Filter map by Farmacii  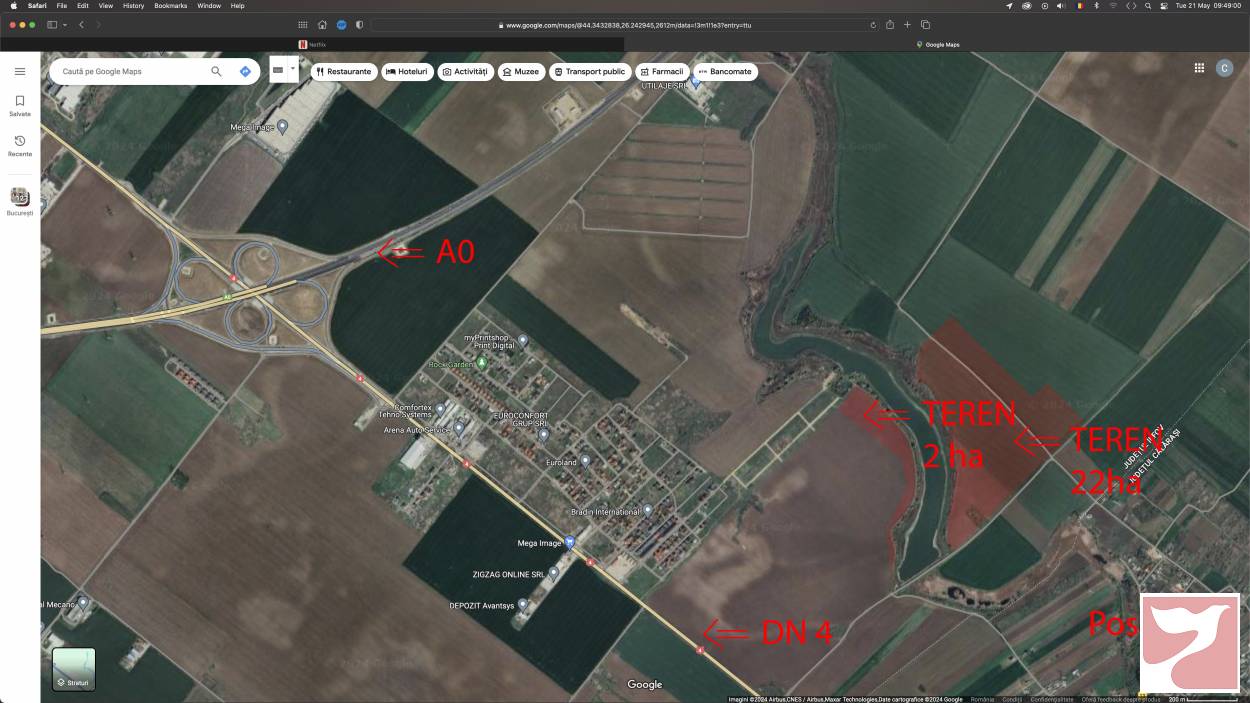click(662, 72)
